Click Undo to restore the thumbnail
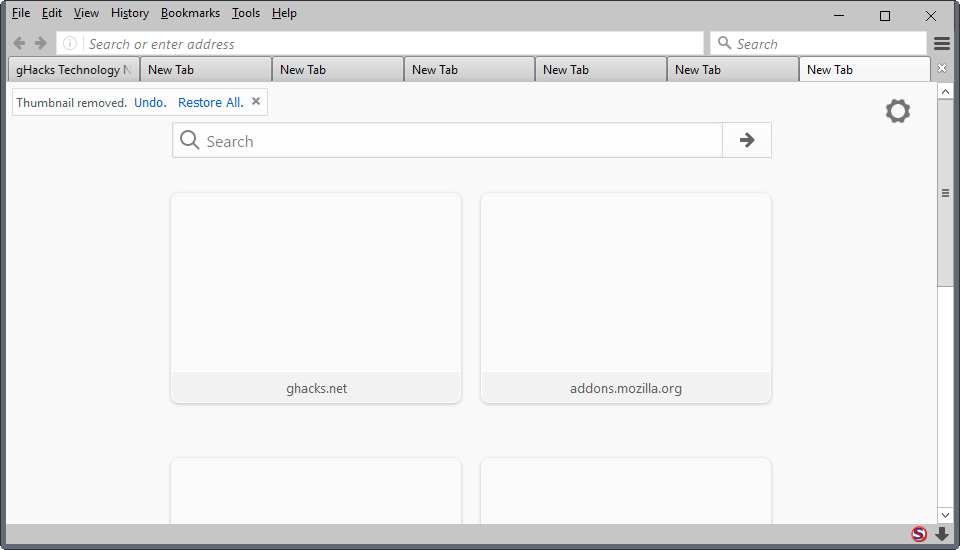960x550 pixels. point(150,102)
